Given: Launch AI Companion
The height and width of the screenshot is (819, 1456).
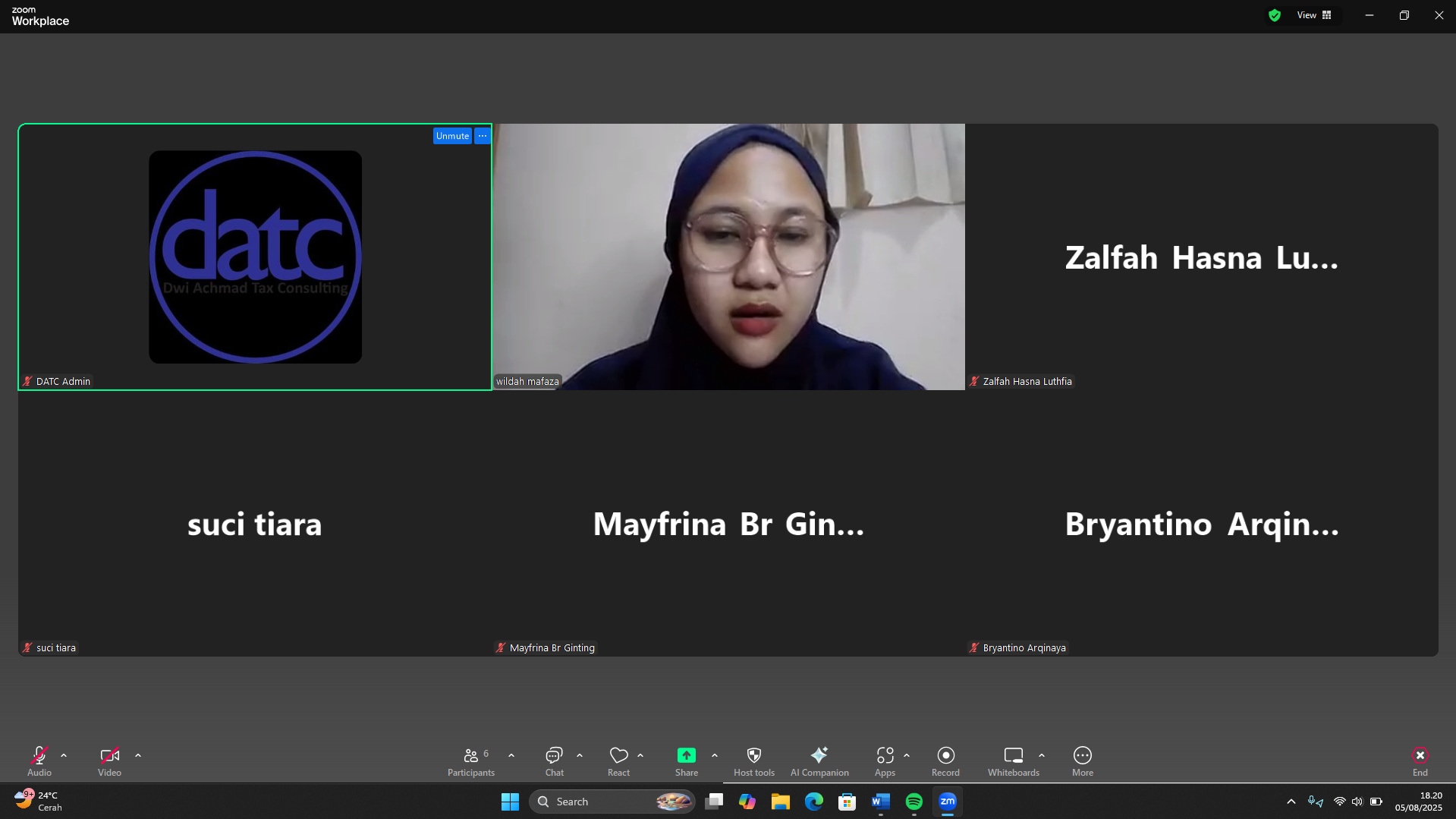Looking at the screenshot, I should tap(819, 761).
